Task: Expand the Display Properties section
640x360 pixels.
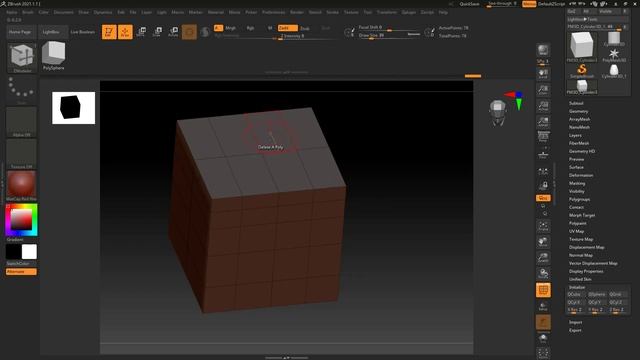Action: click(x=586, y=271)
